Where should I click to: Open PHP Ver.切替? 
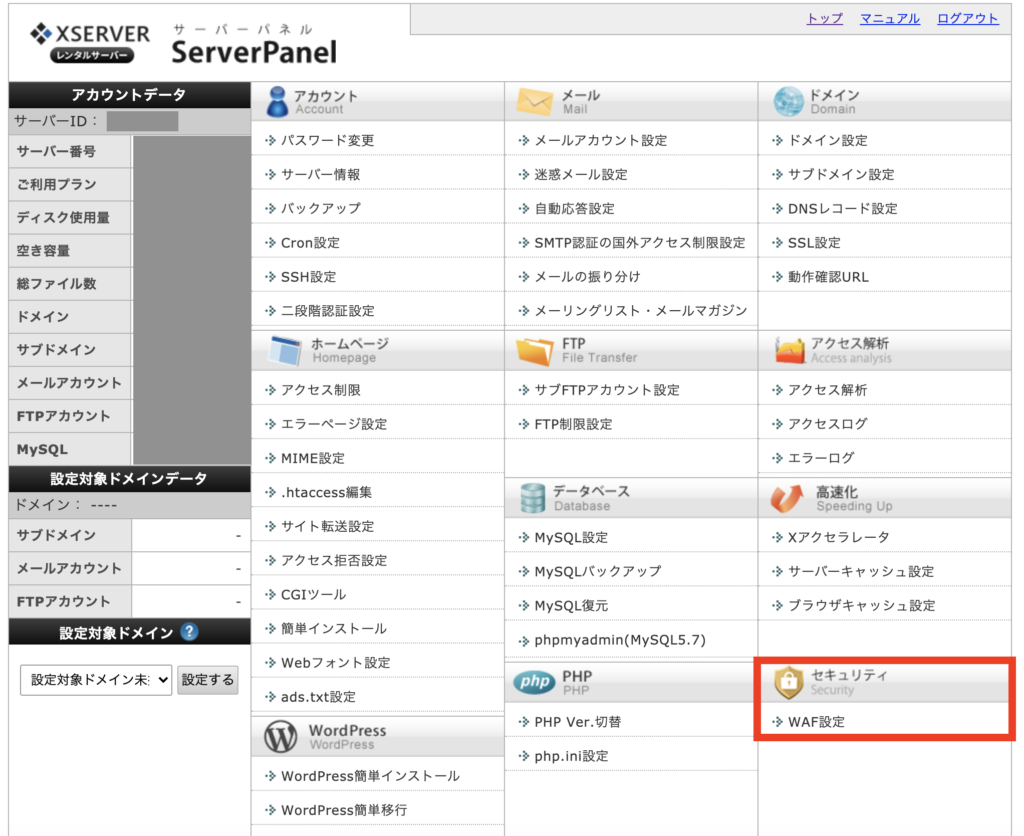pos(577,722)
